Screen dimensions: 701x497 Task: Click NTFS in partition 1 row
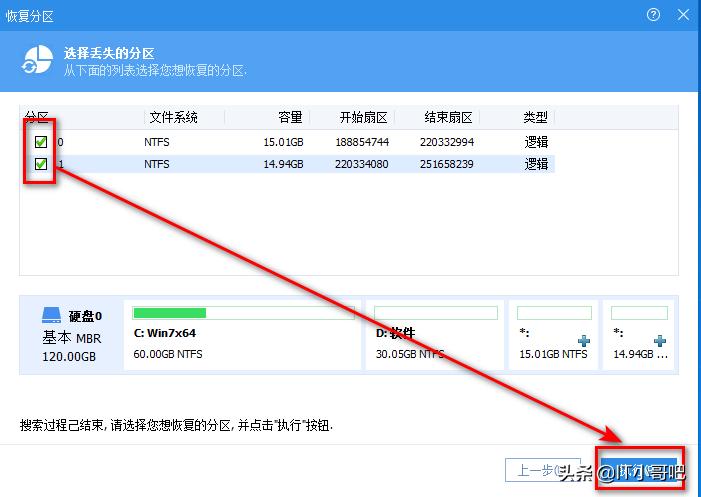[156, 164]
